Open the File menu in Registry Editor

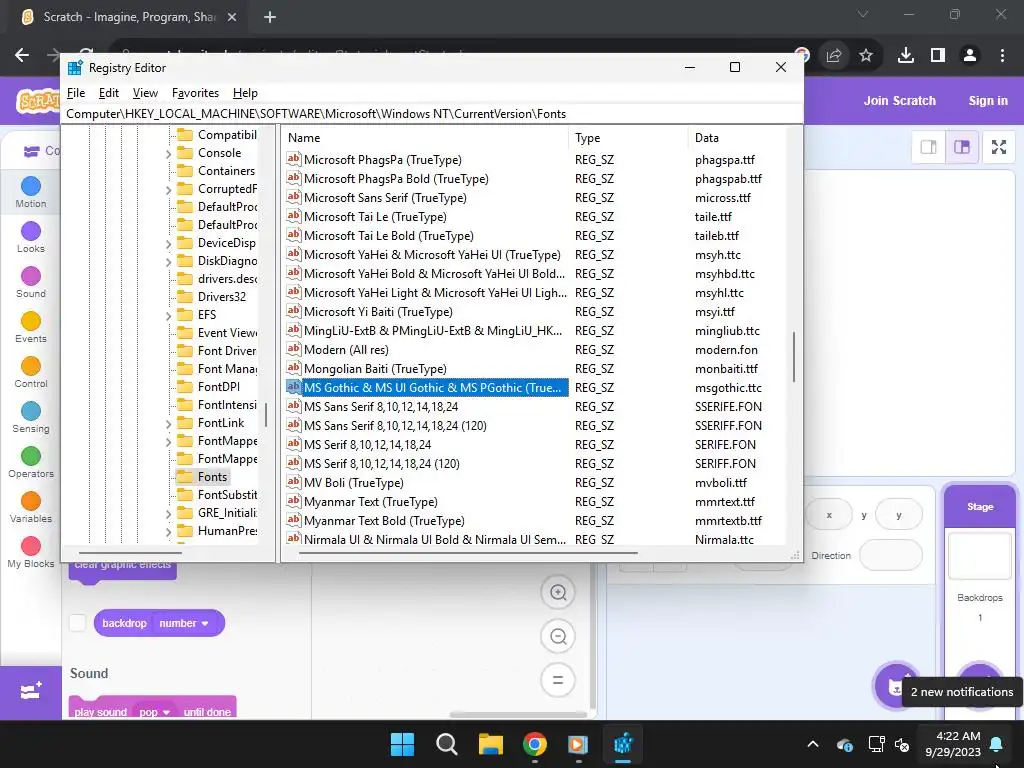(76, 93)
